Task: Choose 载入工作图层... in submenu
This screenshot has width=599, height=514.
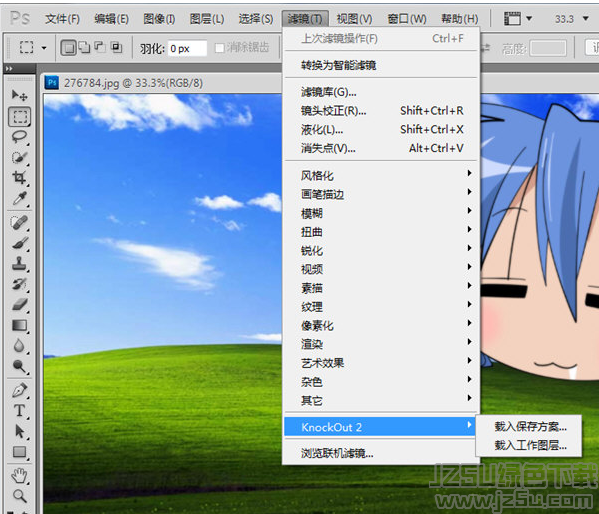Action: pyautogui.click(x=530, y=445)
